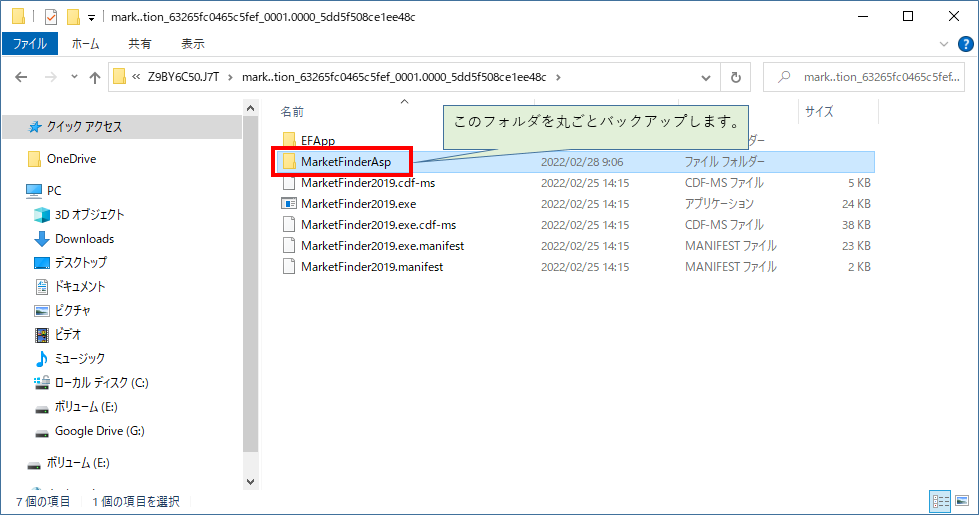Select the MarketFinderAsp folder

(345, 162)
